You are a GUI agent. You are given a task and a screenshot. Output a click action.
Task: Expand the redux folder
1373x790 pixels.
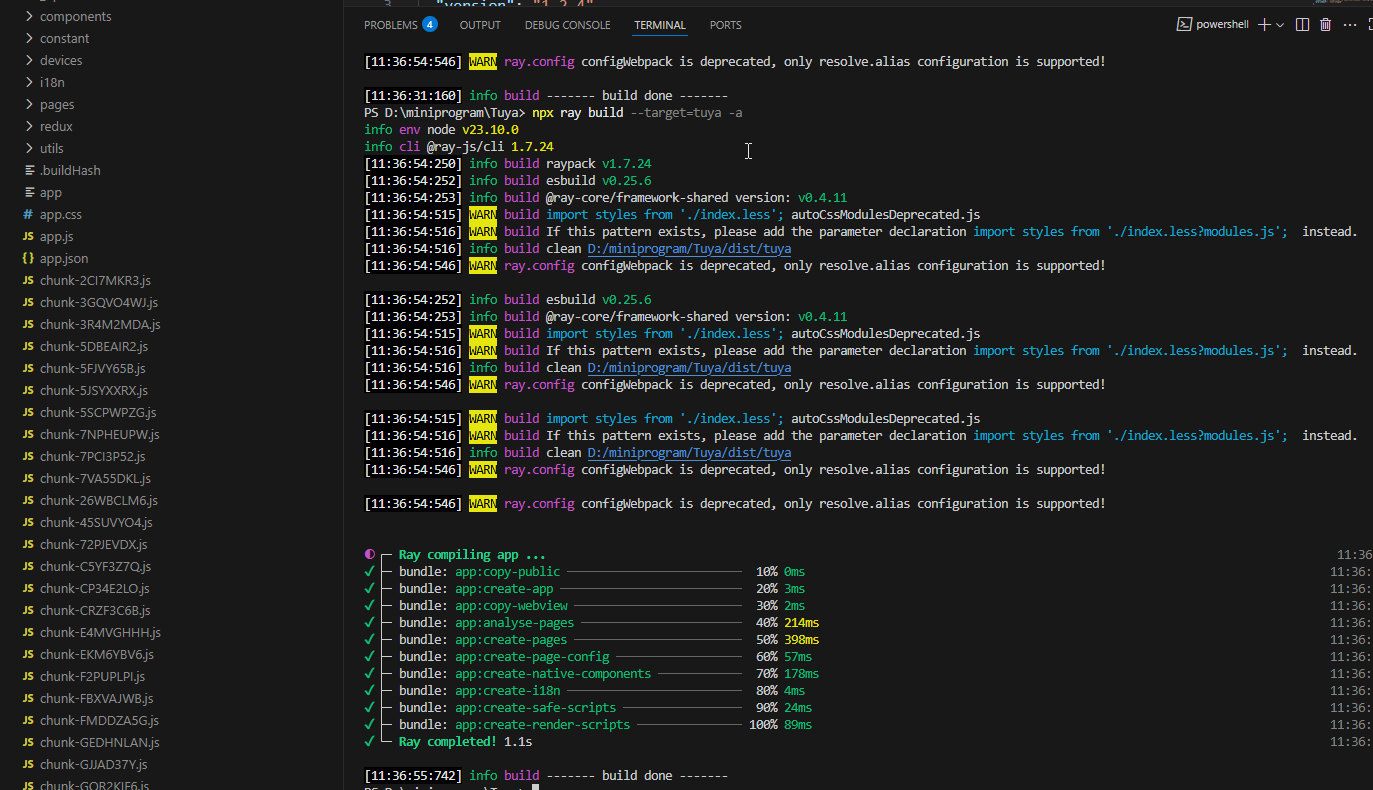pos(29,126)
